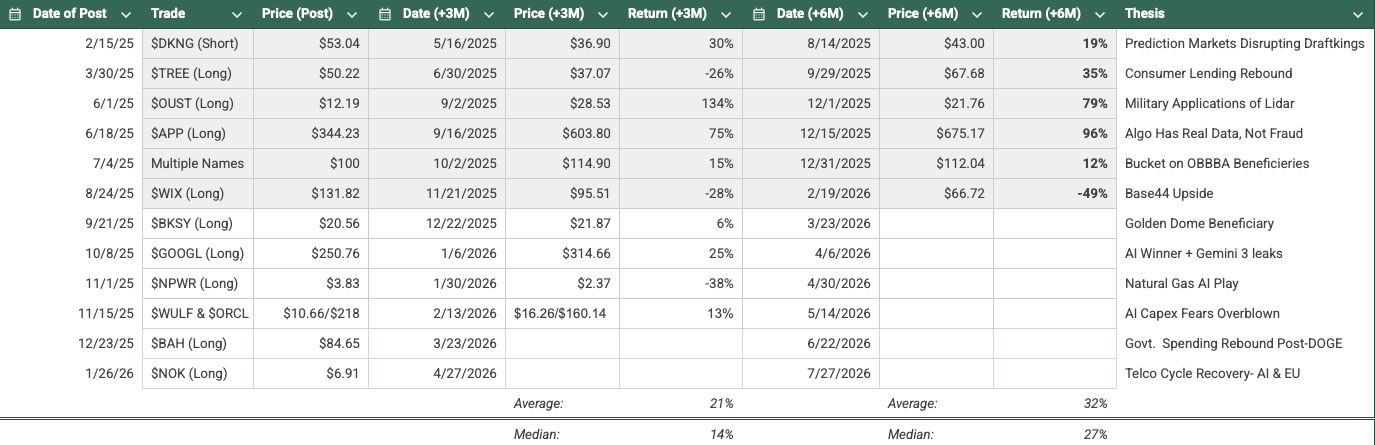
Task: Expand the Price (Post) column dropdown arrow
Action: (x=352, y=14)
